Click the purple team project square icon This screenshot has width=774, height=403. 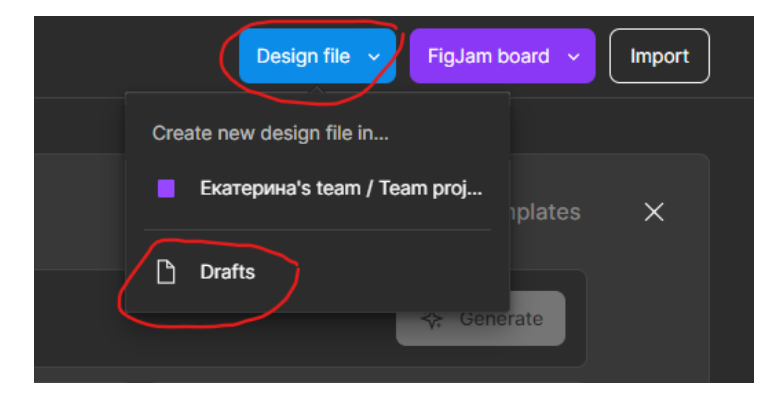point(166,188)
